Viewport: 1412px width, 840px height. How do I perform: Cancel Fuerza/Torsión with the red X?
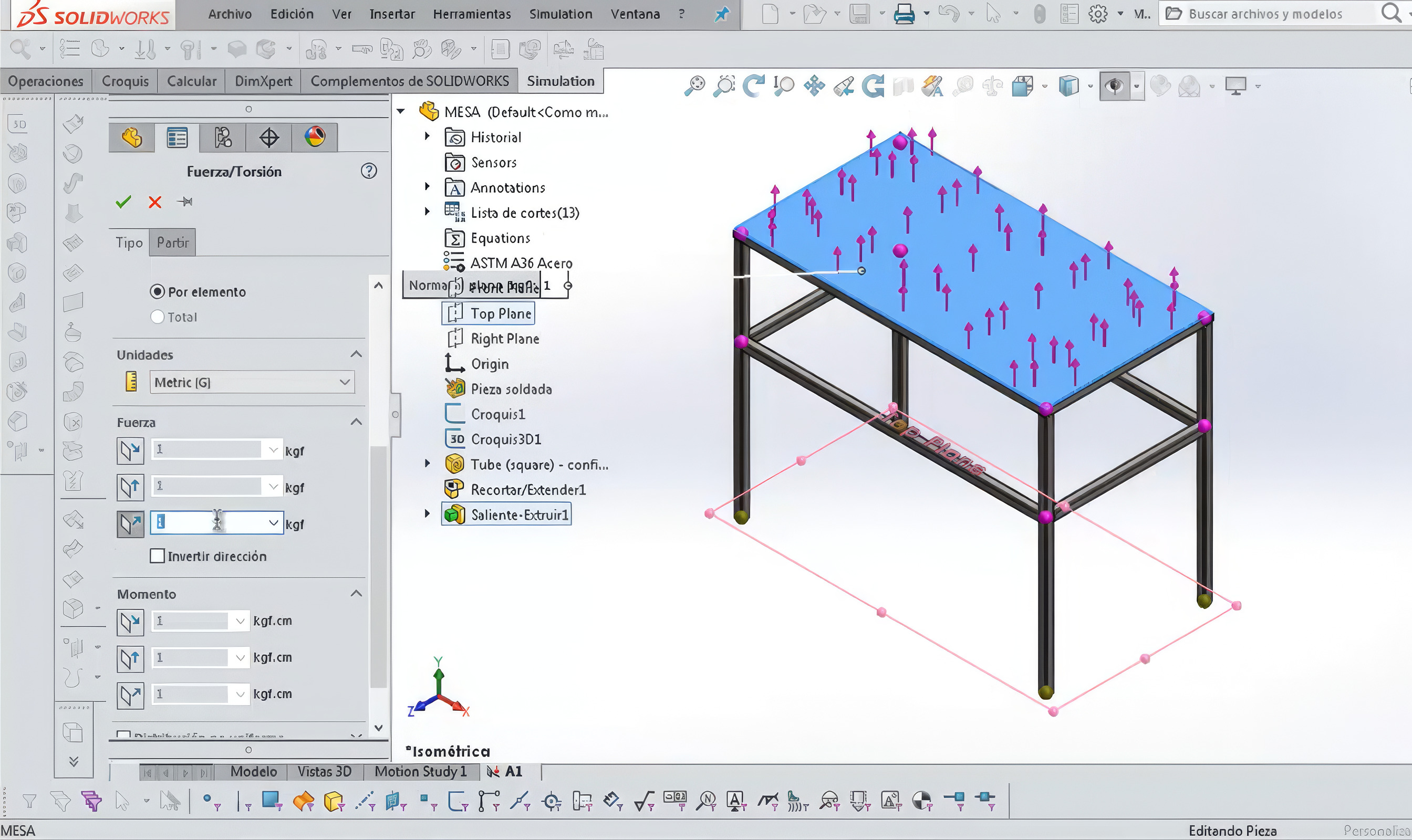[154, 202]
